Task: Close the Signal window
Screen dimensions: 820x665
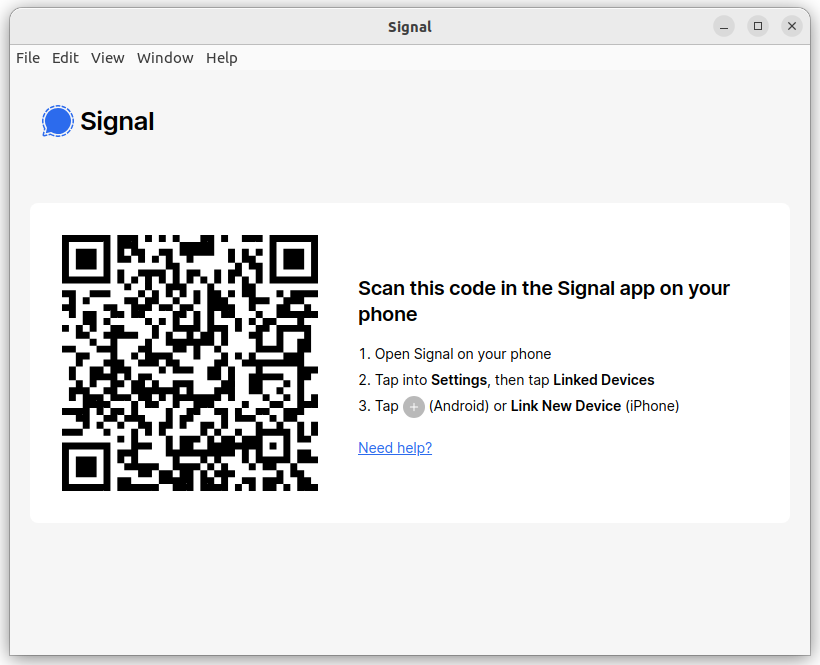Action: pos(792,26)
